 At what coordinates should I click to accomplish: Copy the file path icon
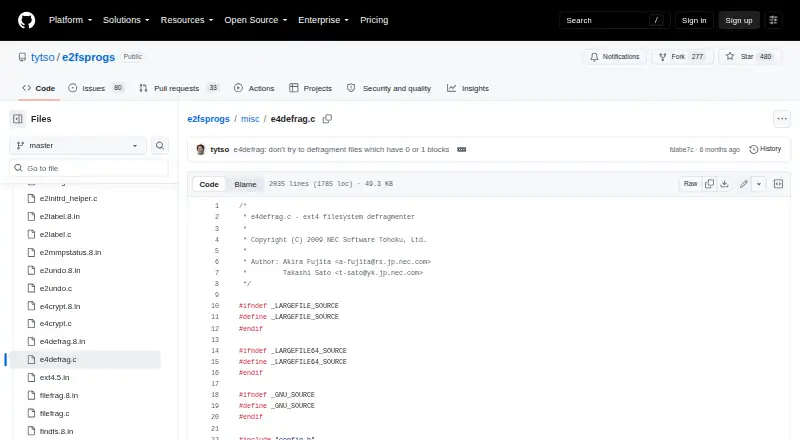point(328,119)
